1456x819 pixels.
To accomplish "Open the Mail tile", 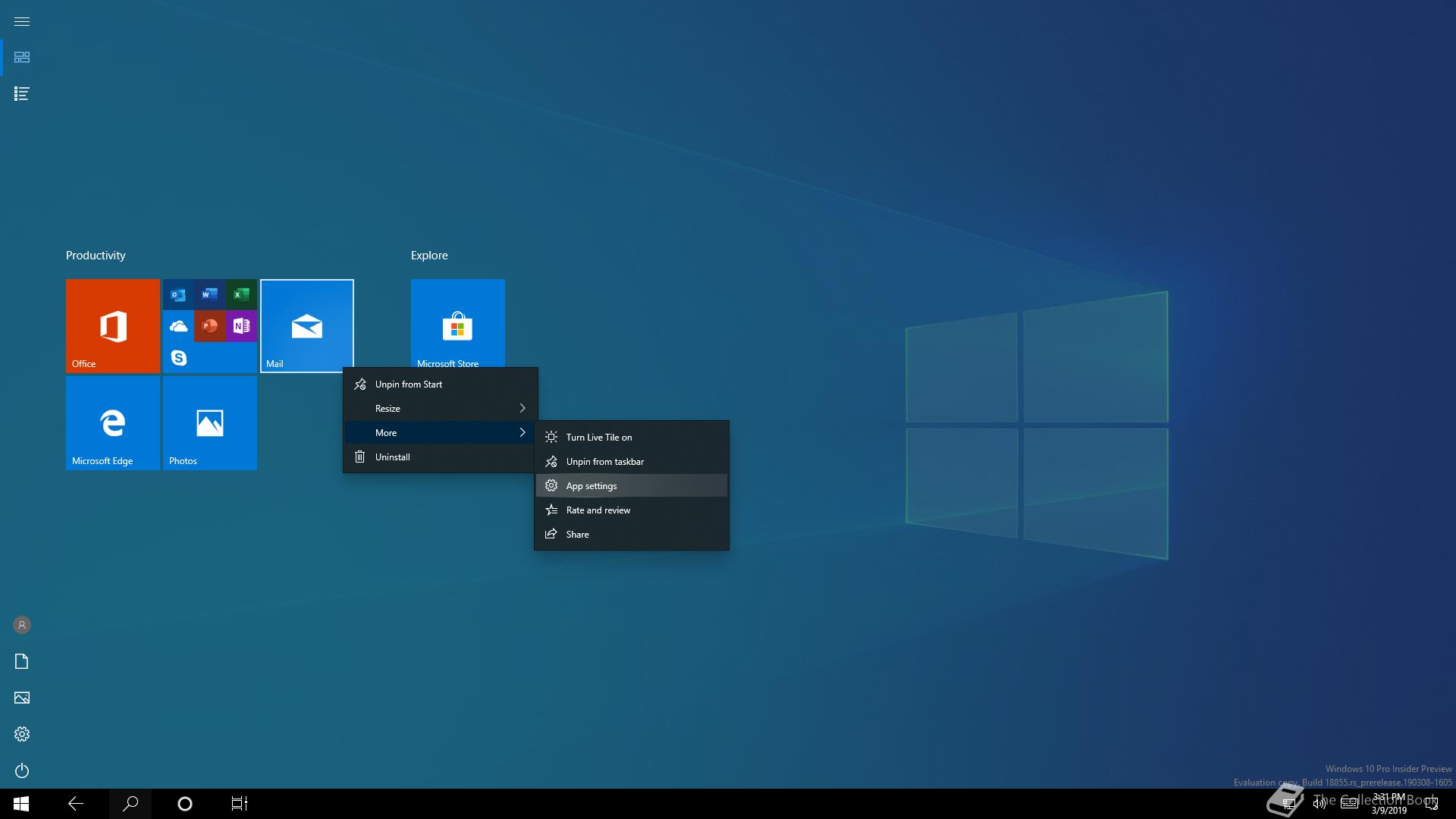I will 307,326.
